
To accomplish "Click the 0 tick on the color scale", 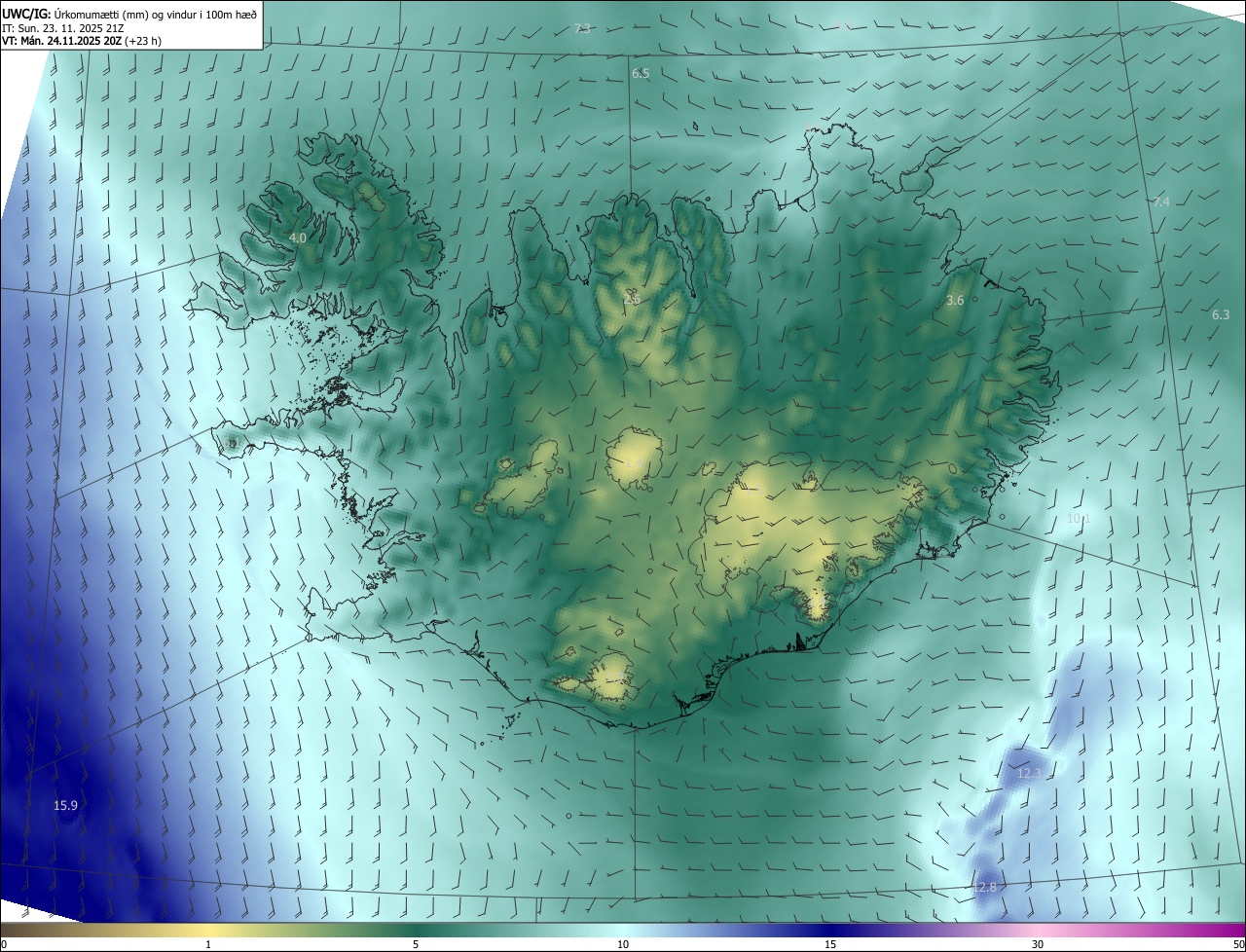I will (4, 944).
